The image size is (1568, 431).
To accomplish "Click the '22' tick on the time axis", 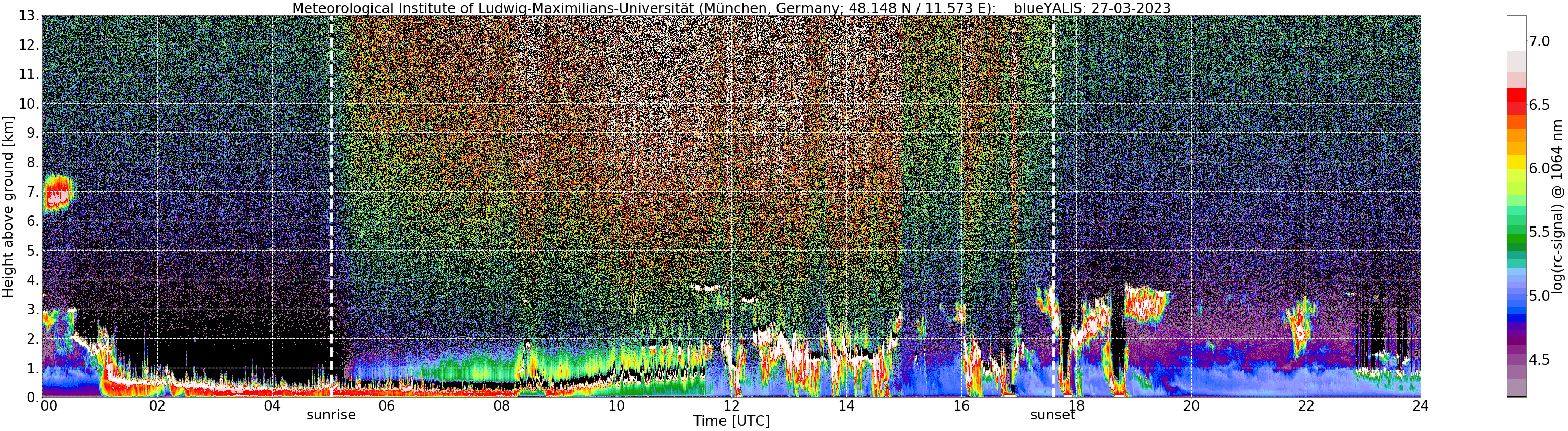I will pyautogui.click(x=1306, y=405).
